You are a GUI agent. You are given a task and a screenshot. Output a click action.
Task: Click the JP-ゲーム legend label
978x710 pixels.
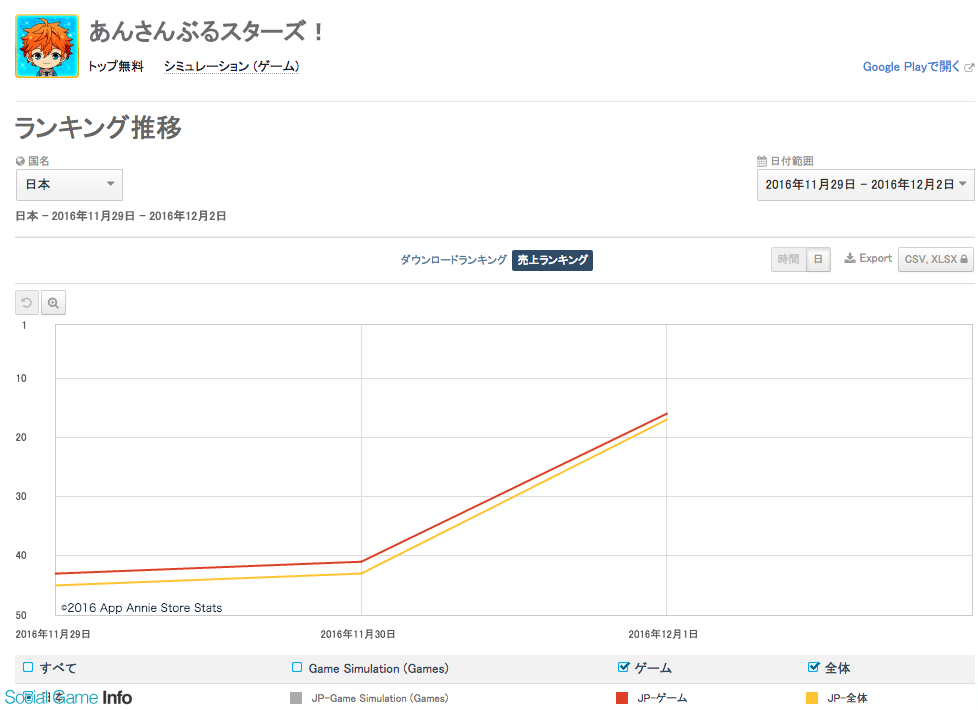662,698
